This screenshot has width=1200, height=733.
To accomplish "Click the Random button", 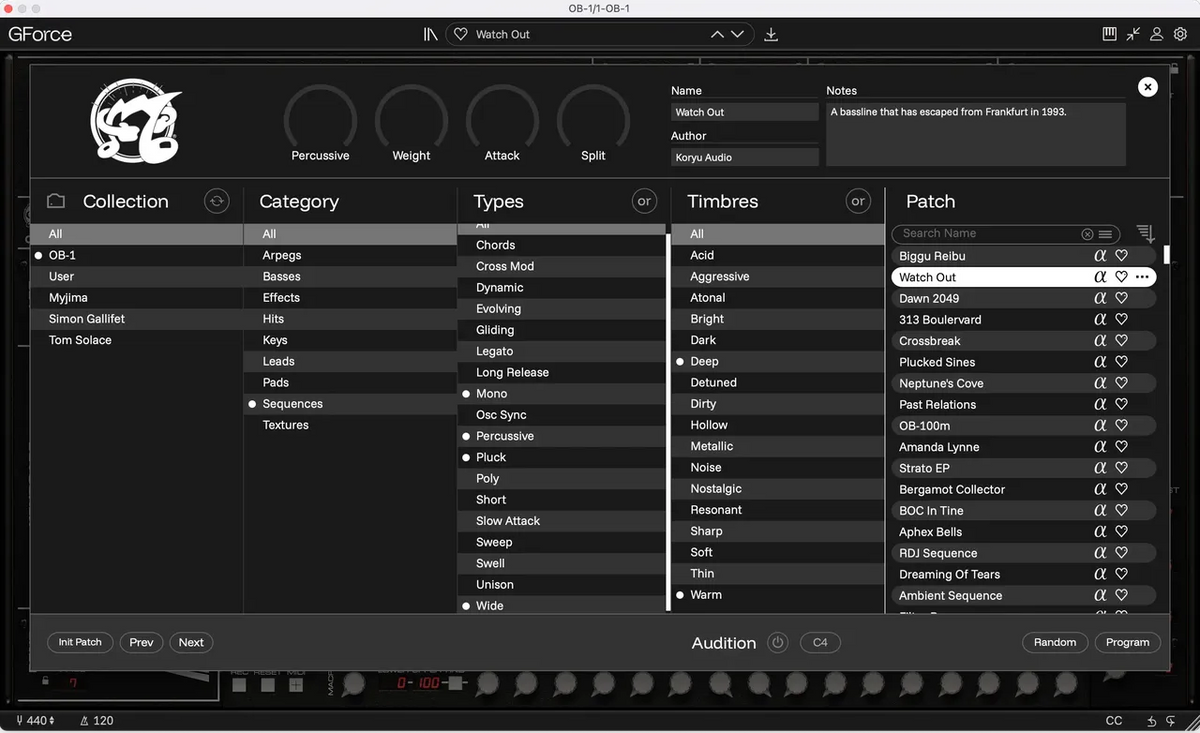I will coord(1055,643).
